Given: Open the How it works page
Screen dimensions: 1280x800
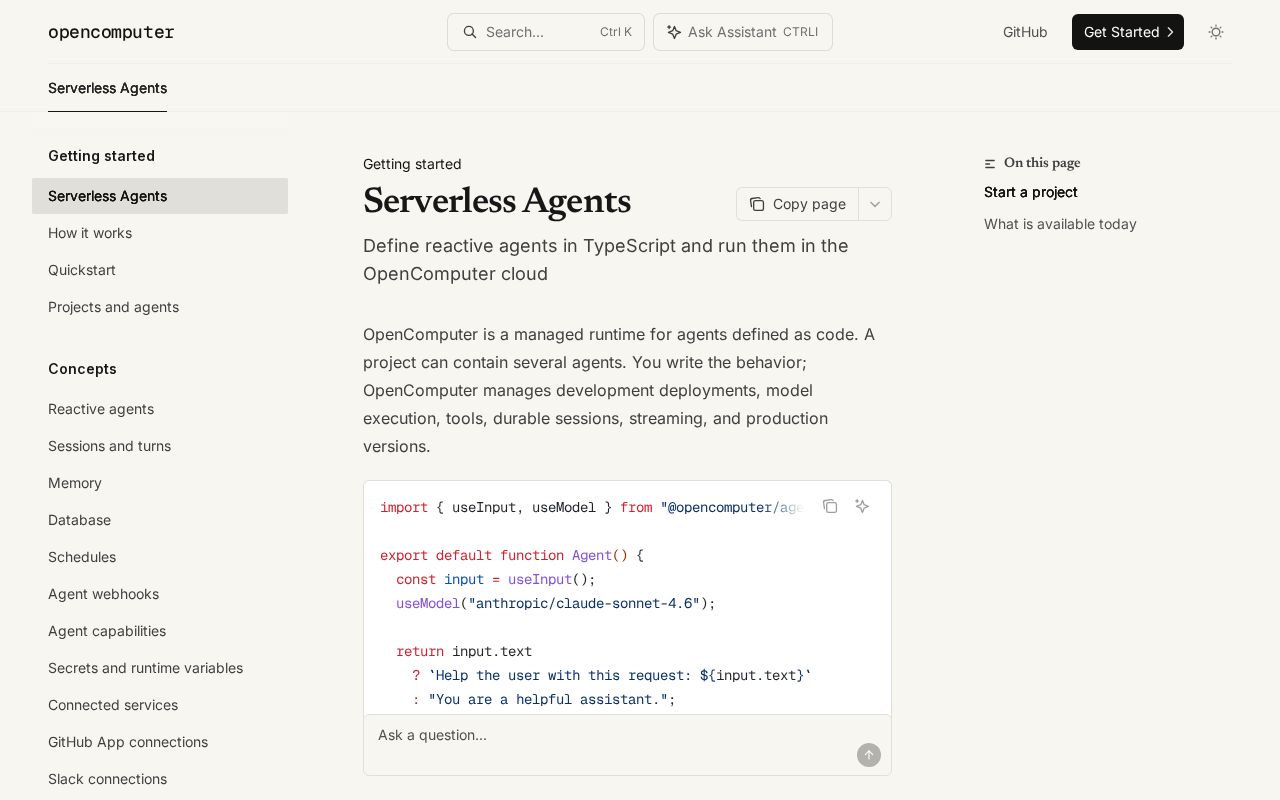Looking at the screenshot, I should tap(160, 233).
